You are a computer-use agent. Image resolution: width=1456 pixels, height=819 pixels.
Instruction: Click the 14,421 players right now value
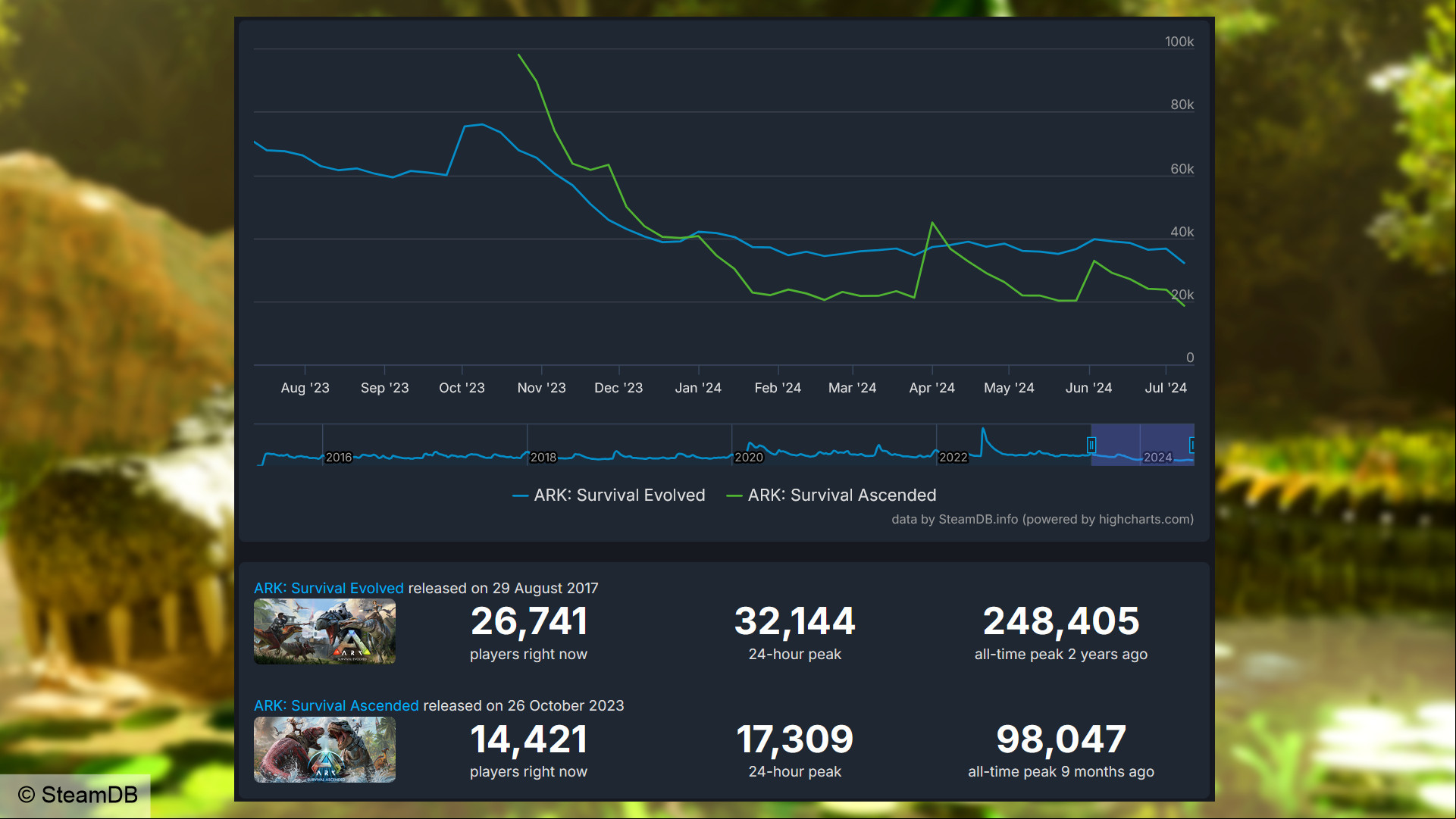[x=529, y=739]
